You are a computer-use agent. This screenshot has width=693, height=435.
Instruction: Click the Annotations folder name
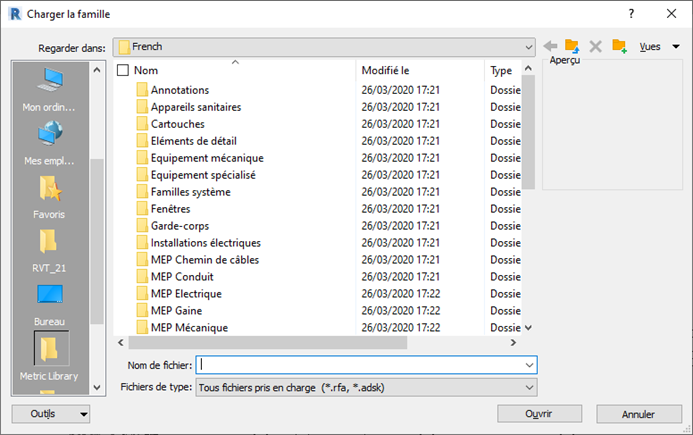click(180, 90)
